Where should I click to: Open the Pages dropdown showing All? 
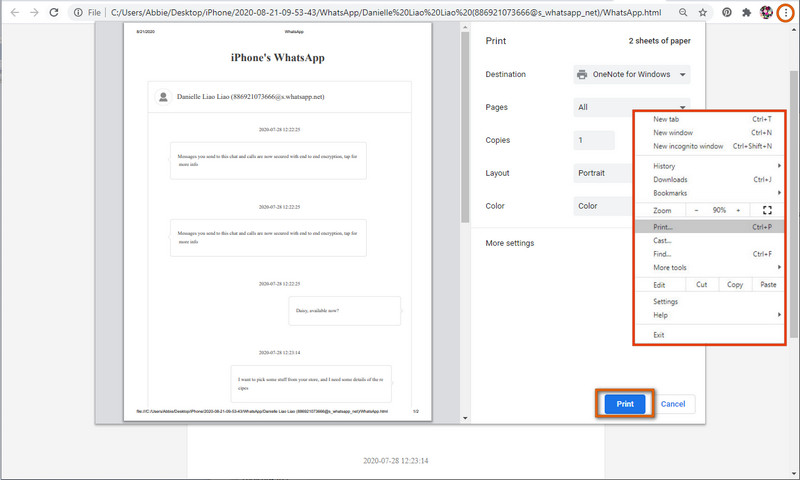click(632, 107)
